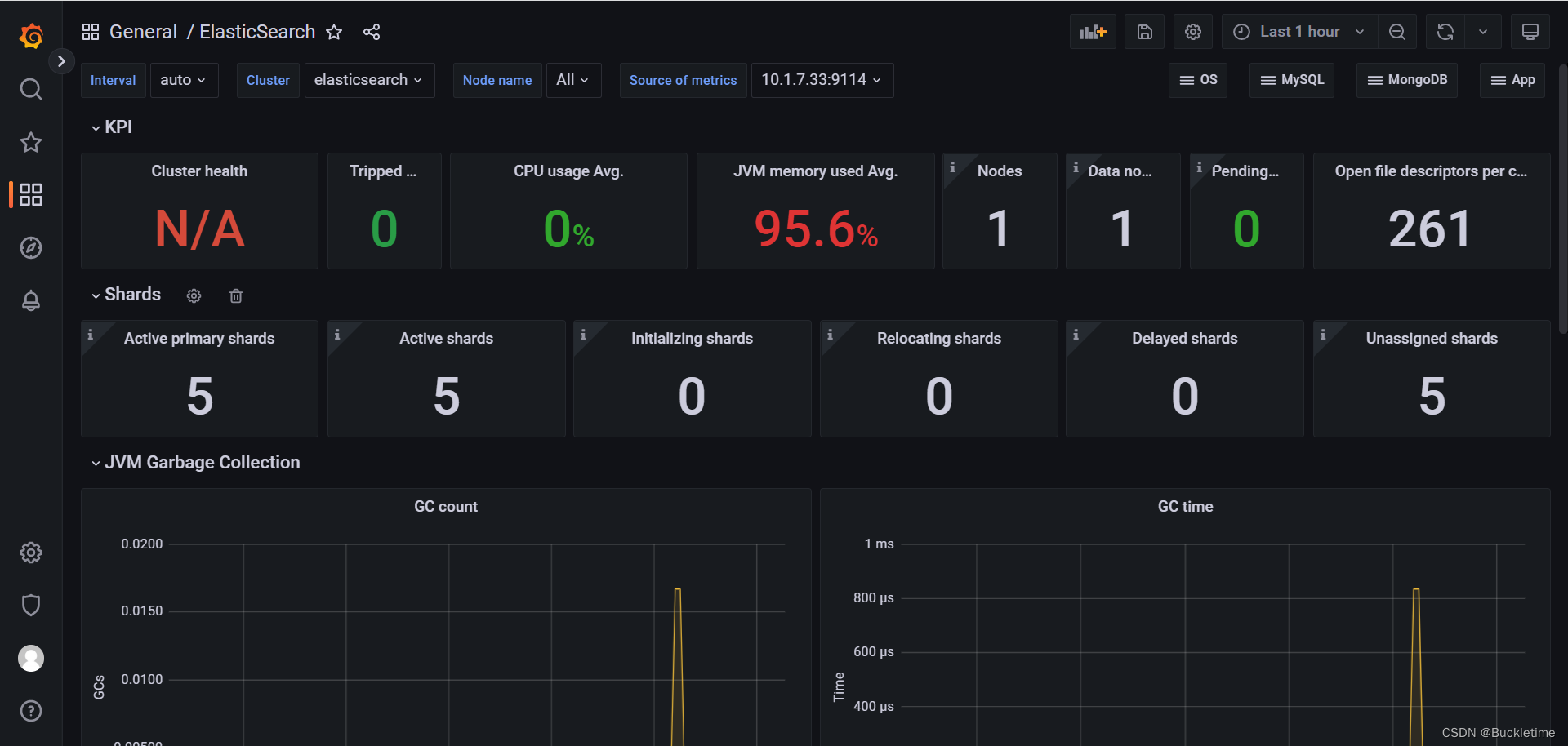Open the App dashboard links menu
This screenshot has width=1568, height=746.
[1512, 80]
